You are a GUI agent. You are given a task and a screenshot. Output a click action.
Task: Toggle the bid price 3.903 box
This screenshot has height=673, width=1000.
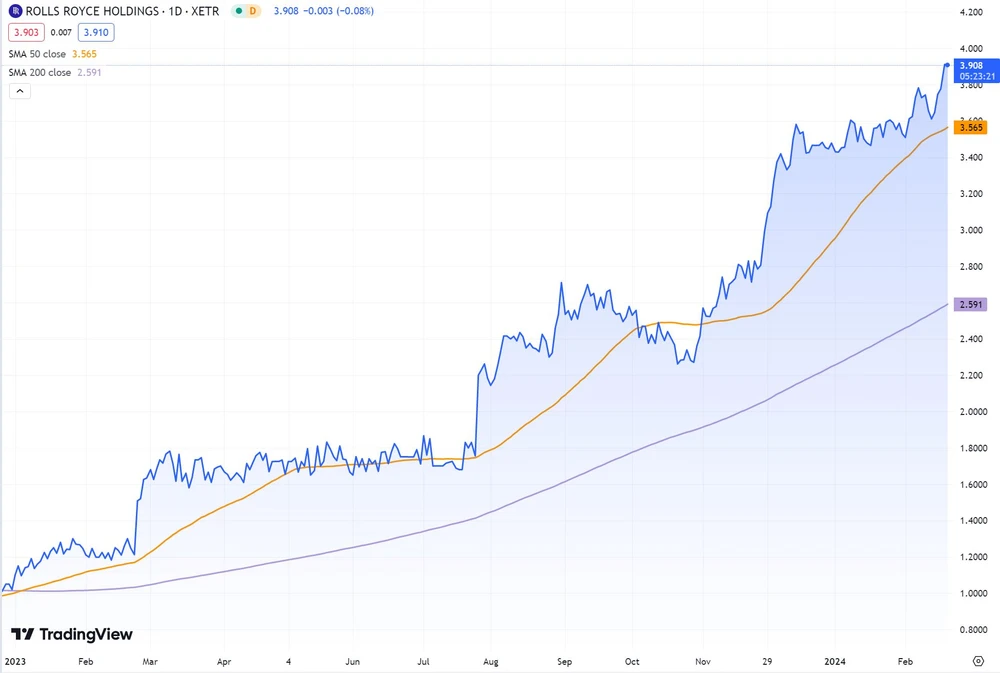click(26, 32)
